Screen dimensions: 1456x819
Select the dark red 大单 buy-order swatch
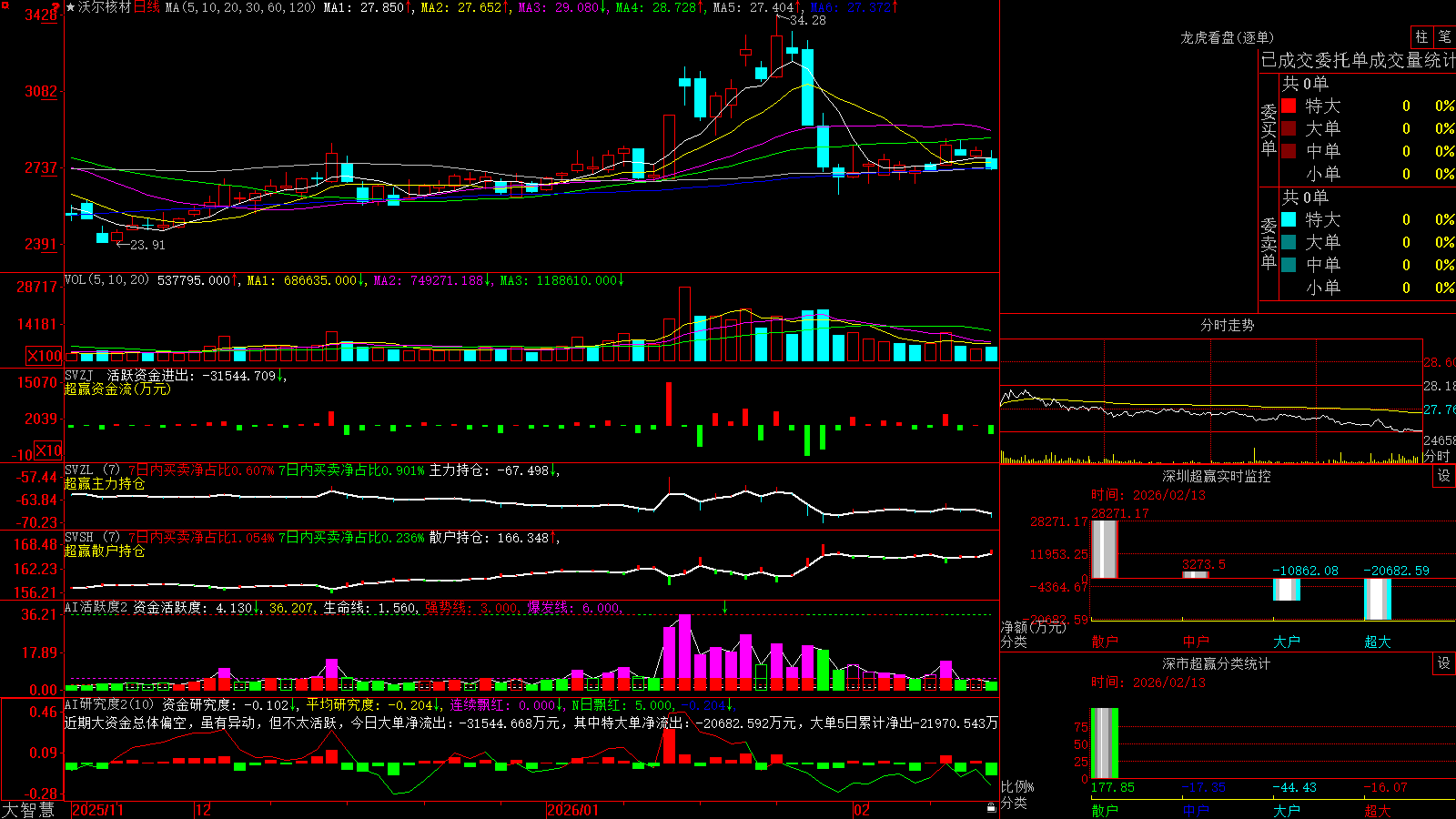[x=1289, y=128]
